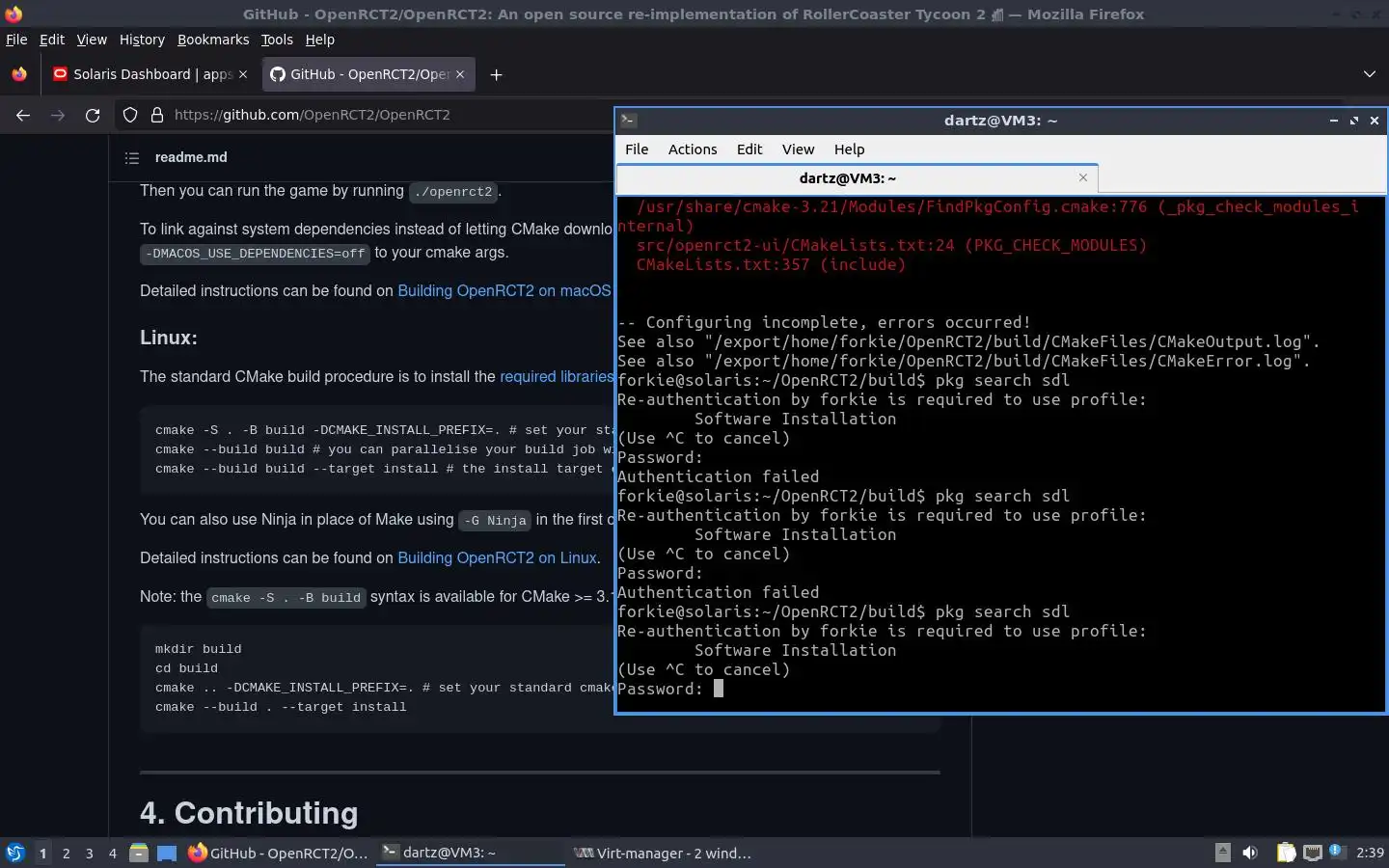The height and width of the screenshot is (868, 1389).
Task: Click the show desktop panel icon
Action: (167, 853)
